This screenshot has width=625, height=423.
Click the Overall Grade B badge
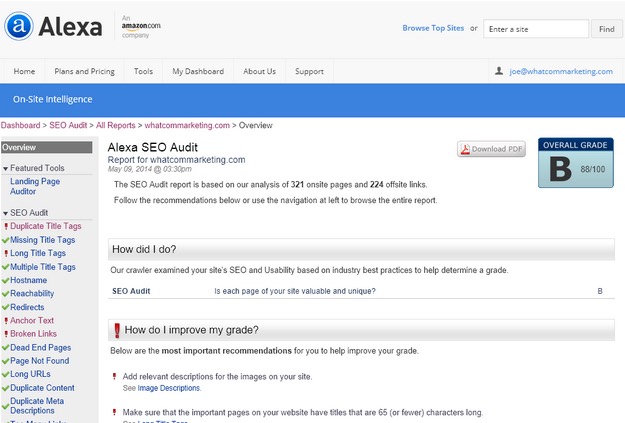click(x=576, y=163)
